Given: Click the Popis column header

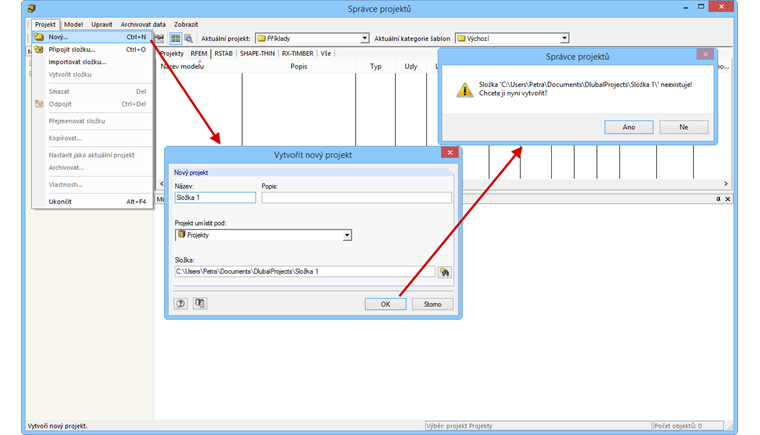Looking at the screenshot, I should point(299,66).
